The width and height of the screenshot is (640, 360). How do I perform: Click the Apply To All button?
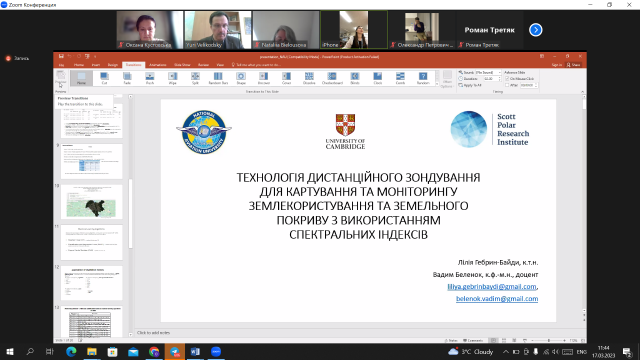(x=470, y=85)
